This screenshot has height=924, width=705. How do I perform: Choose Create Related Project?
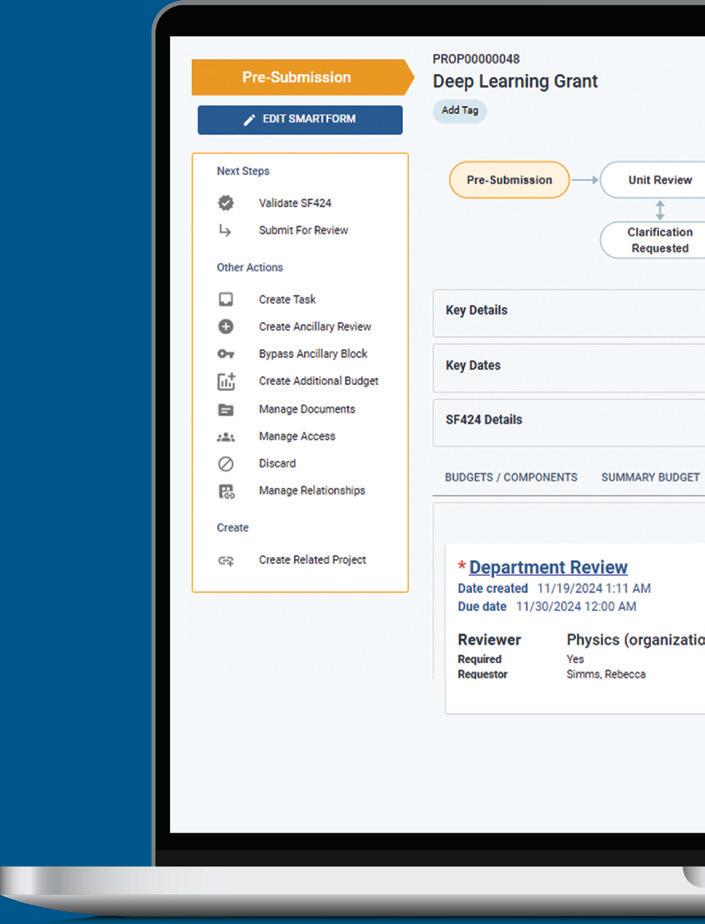(x=312, y=560)
